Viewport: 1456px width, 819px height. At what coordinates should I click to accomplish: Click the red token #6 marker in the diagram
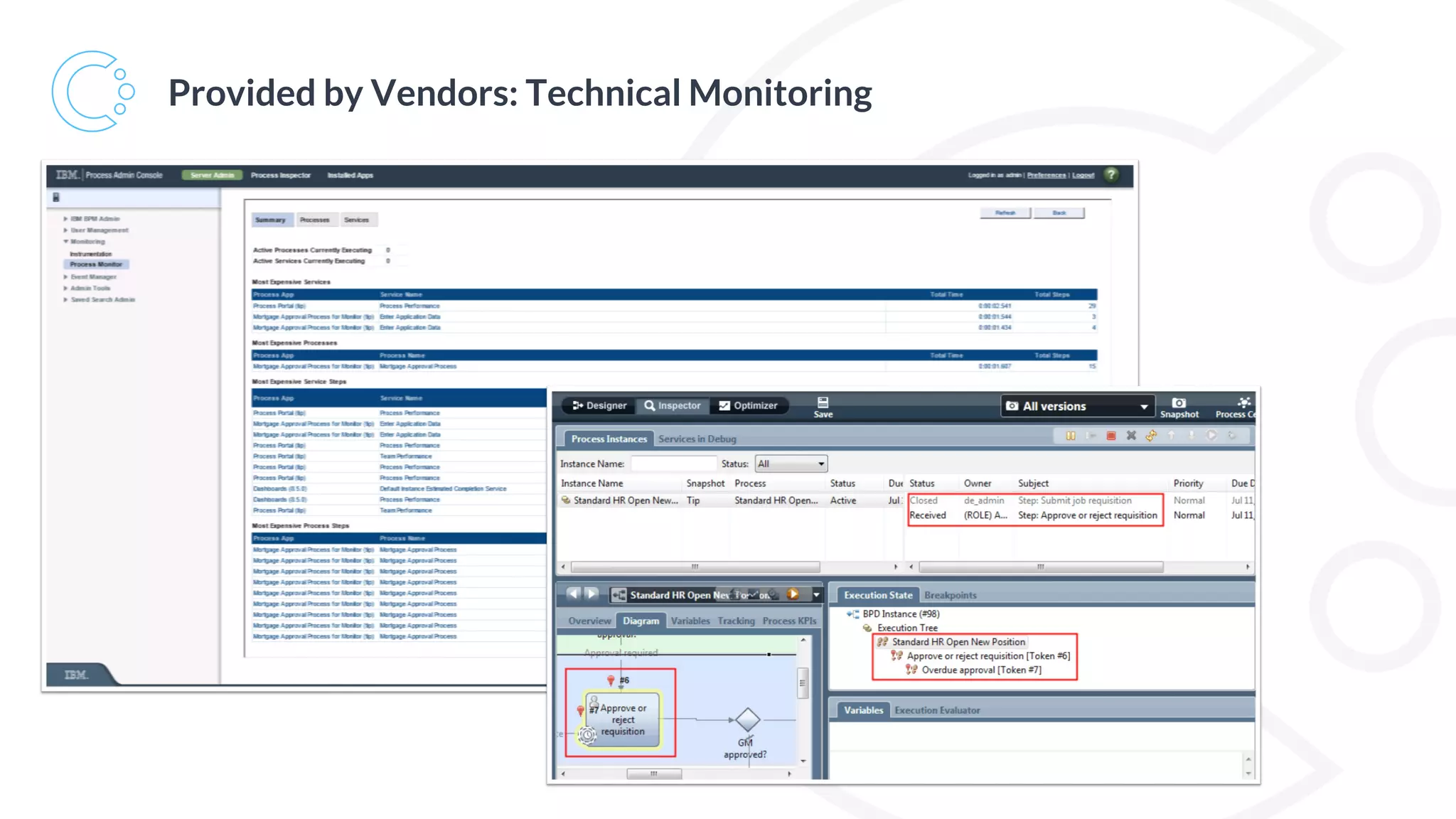(610, 680)
